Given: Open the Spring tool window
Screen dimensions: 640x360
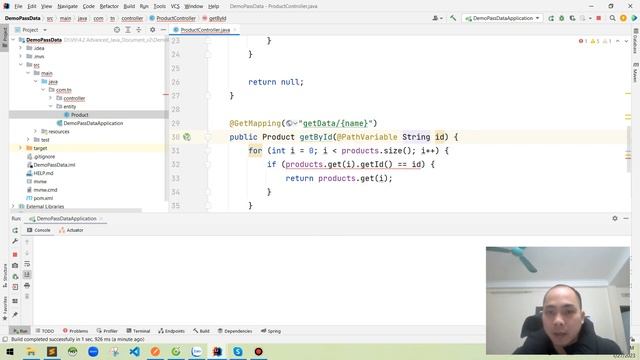Looking at the screenshot, I should [271, 331].
